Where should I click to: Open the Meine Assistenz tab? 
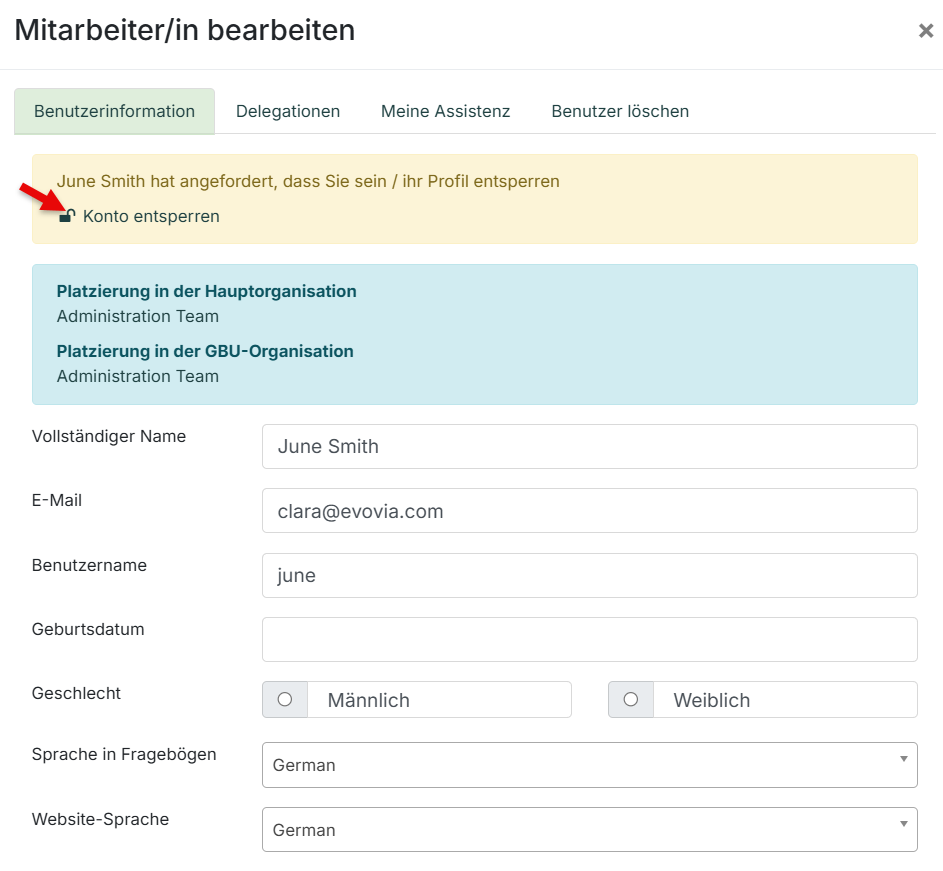point(446,111)
